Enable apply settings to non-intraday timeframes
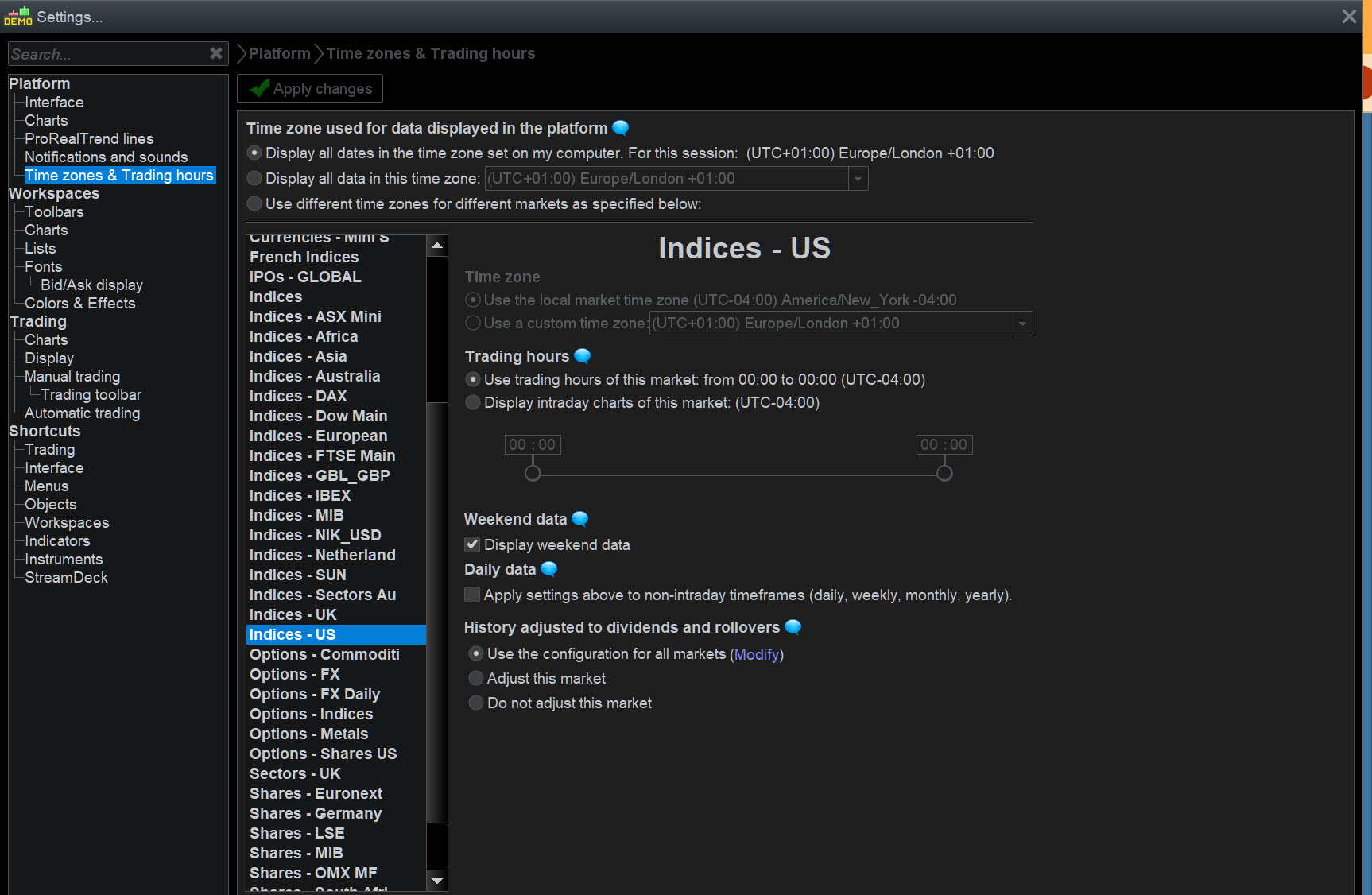Screen dimensions: 1372x895 pos(472,595)
